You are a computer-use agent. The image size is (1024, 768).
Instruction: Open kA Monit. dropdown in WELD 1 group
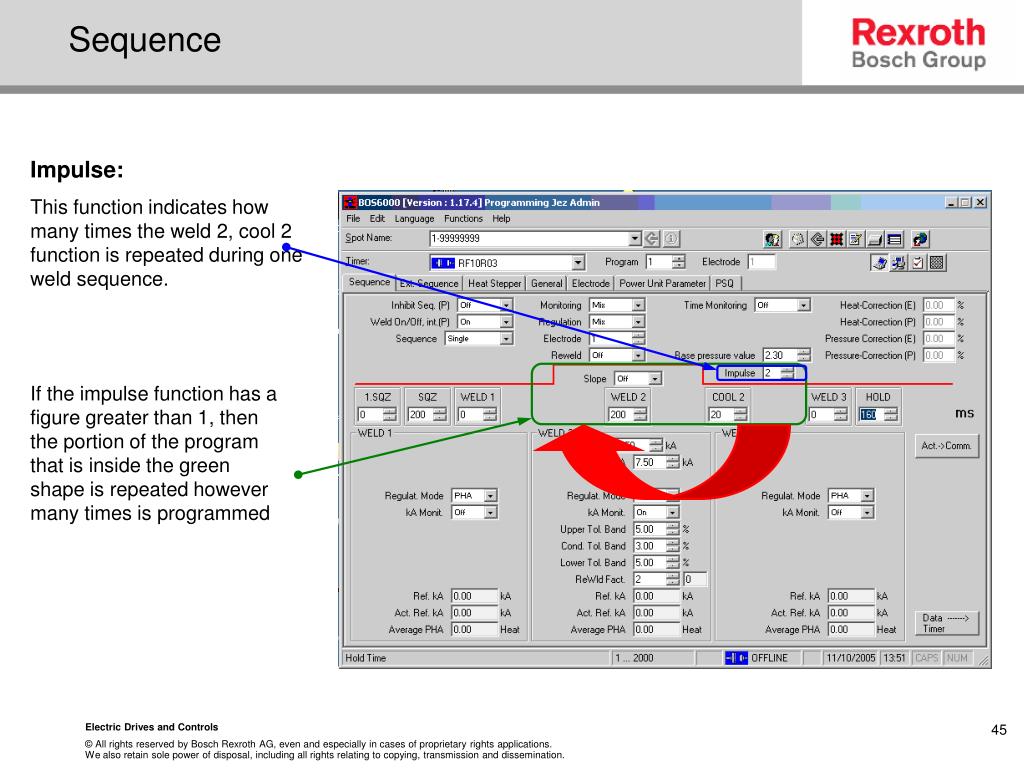[490, 513]
